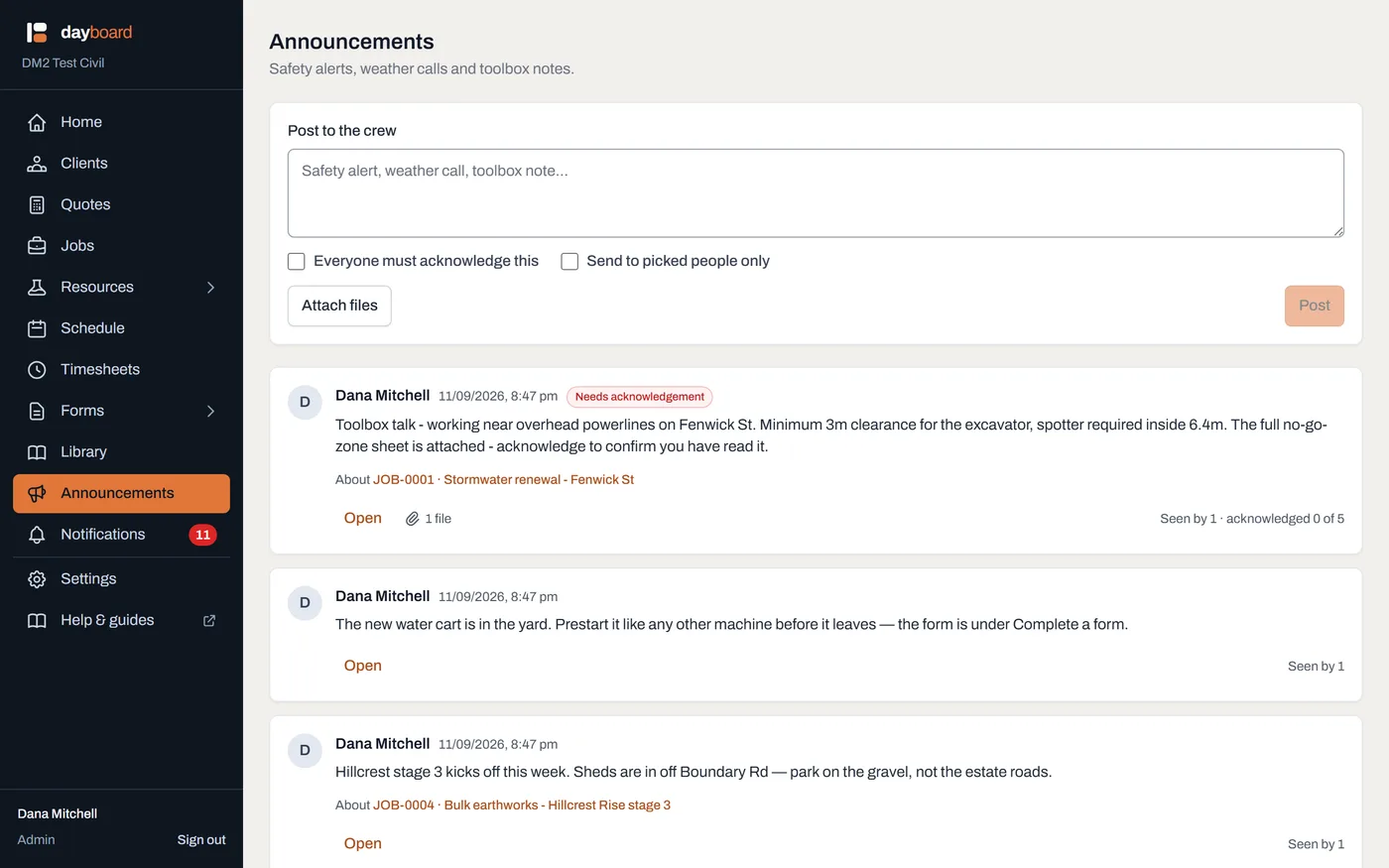This screenshot has width=1389, height=868.
Task: Click the Forms document icon
Action: 37,411
